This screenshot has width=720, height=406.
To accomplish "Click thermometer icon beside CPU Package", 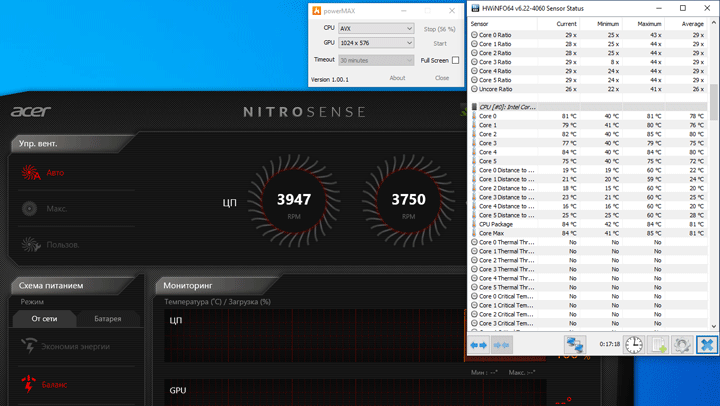I will pos(474,224).
